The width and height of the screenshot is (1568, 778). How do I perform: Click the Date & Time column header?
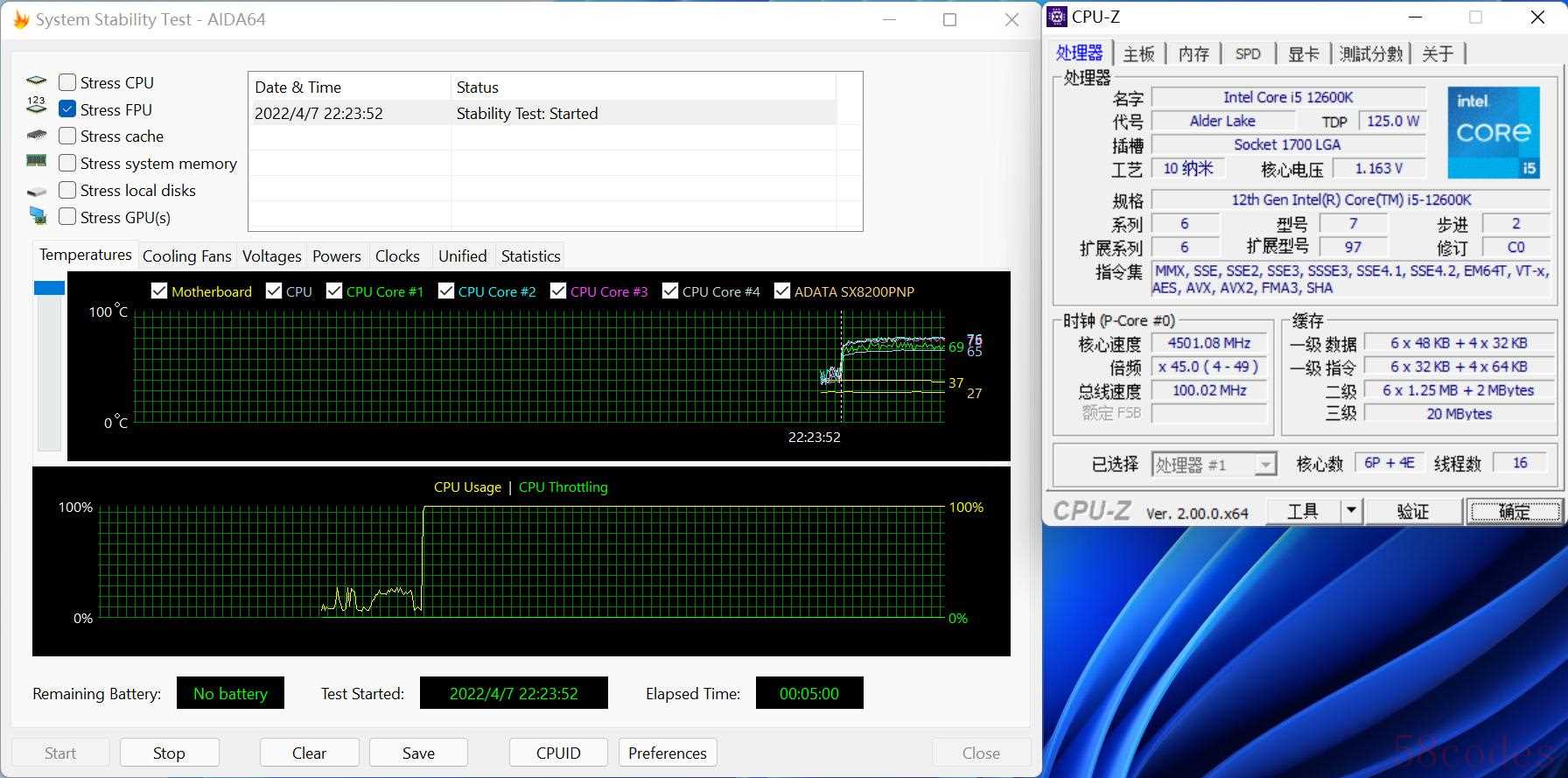coord(350,87)
